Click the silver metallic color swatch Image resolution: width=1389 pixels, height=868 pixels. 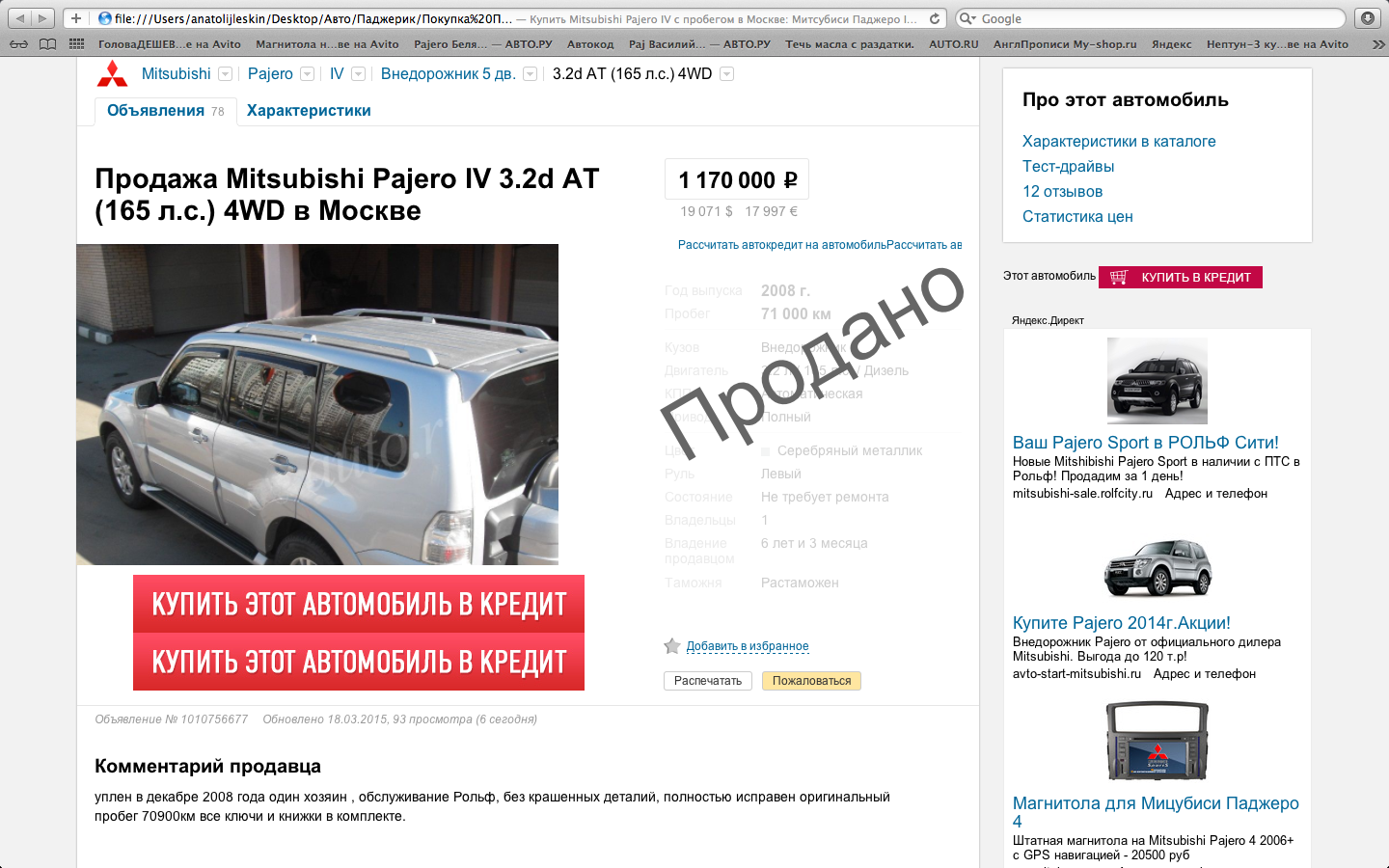[766, 451]
